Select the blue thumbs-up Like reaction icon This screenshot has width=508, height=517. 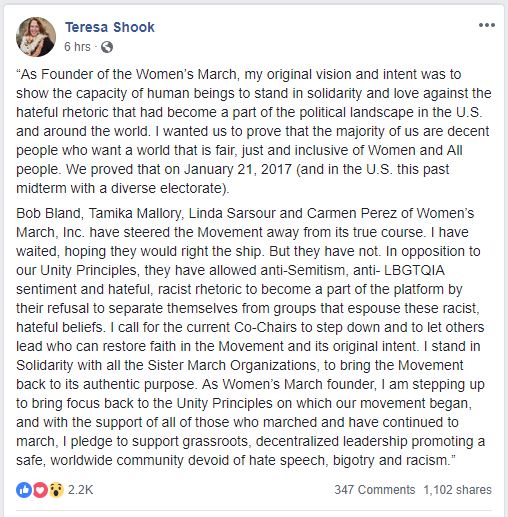[x=24, y=490]
